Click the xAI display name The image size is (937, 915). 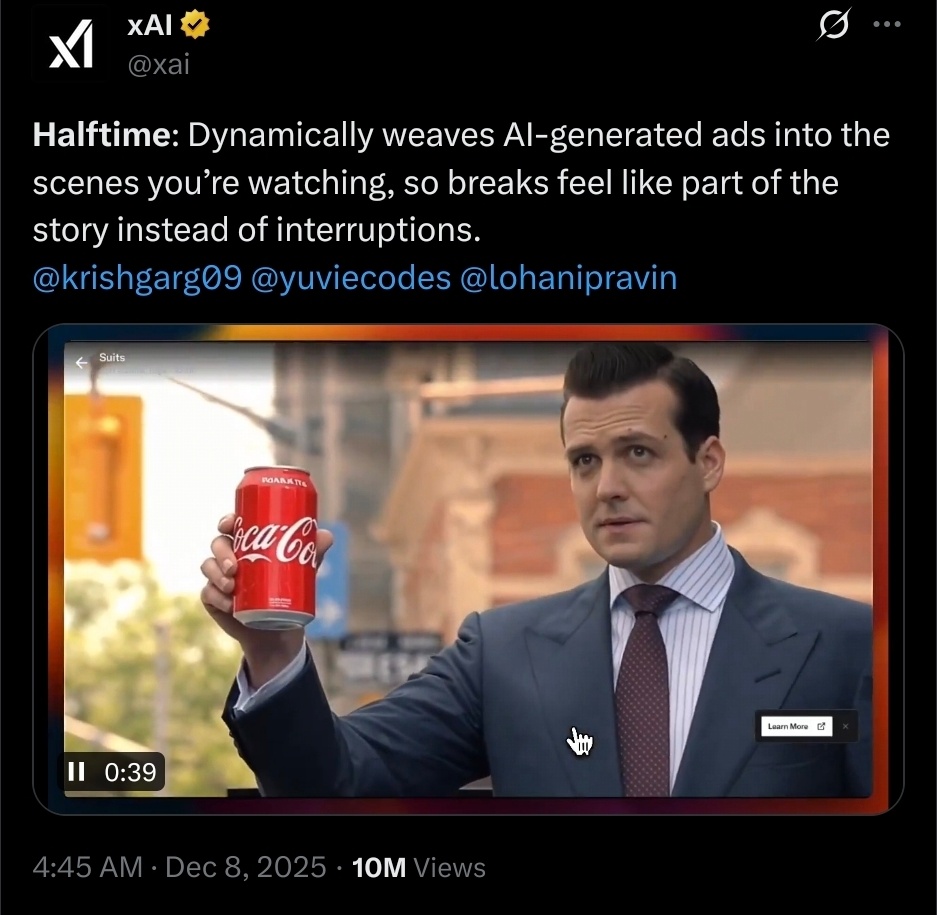(x=149, y=26)
